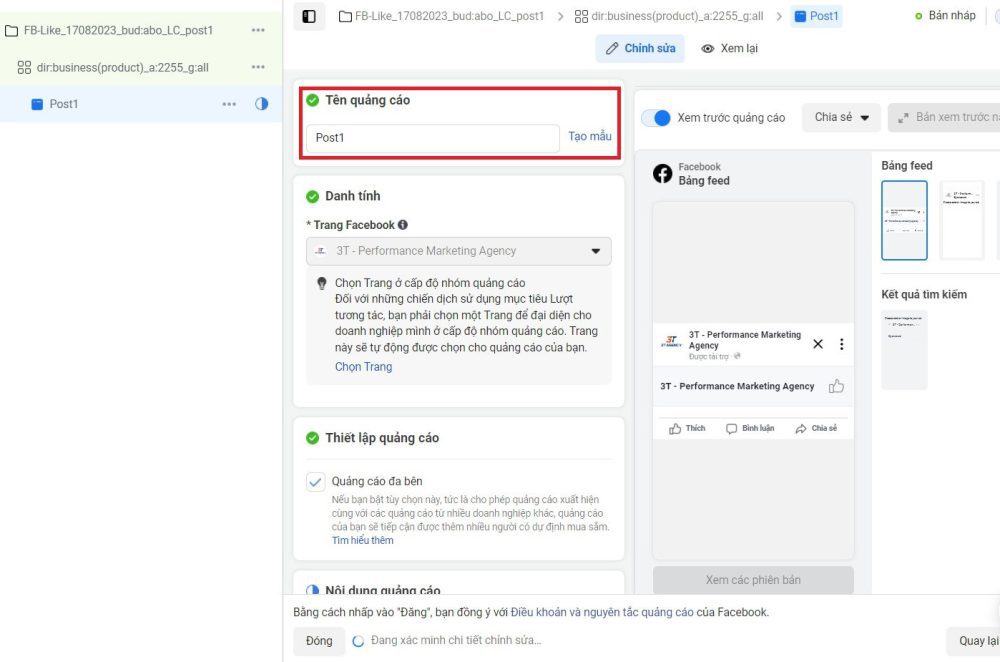Viewport: 1000px width, 662px height.
Task: Click Chia sẻ share in ad preview footer
Action: pos(816,429)
